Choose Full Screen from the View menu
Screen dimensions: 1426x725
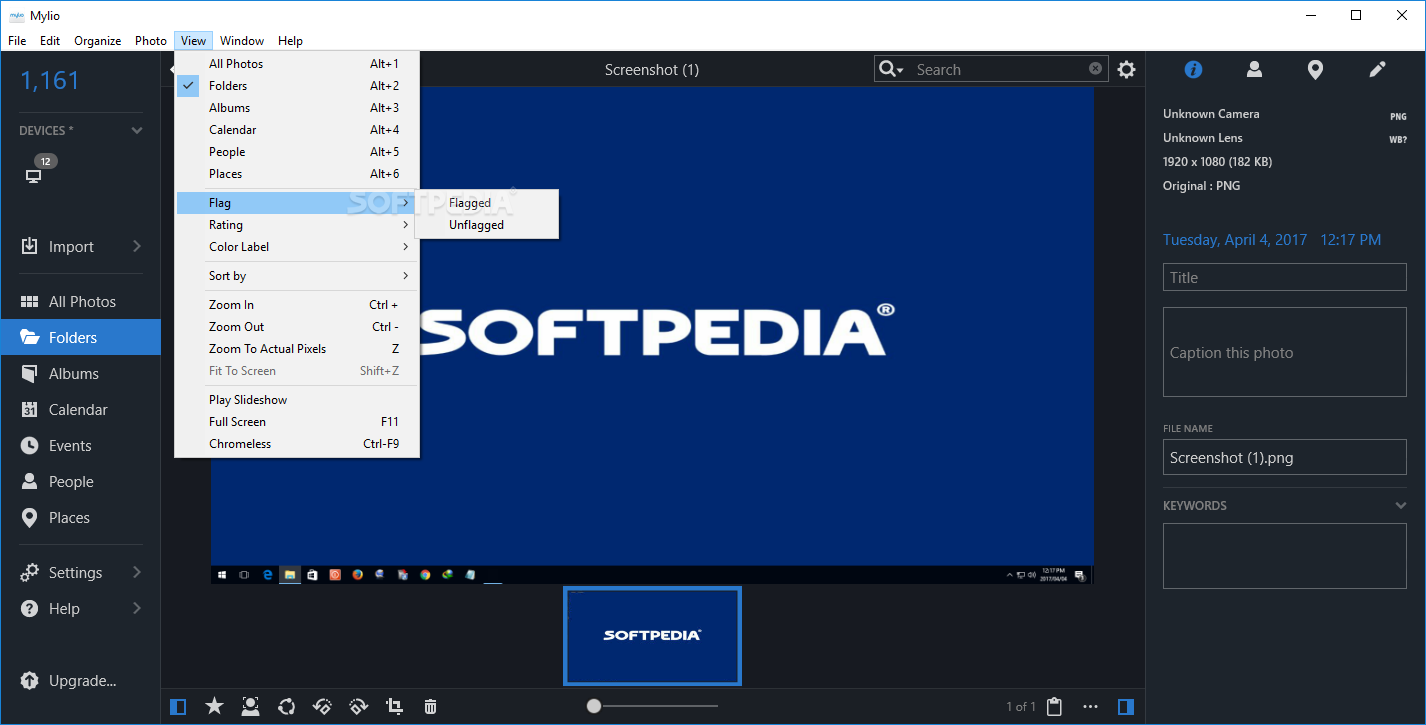click(x=297, y=422)
